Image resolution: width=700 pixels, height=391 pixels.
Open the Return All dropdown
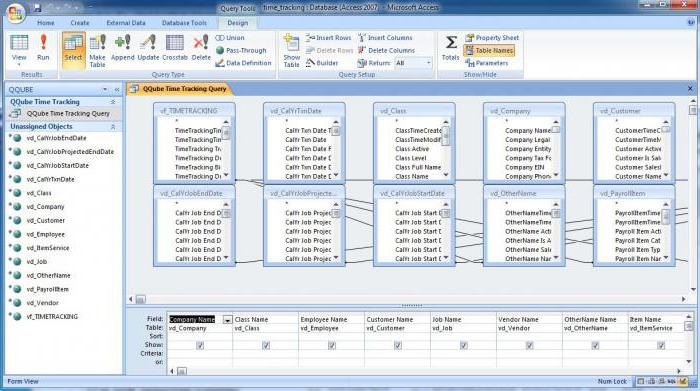coord(413,63)
